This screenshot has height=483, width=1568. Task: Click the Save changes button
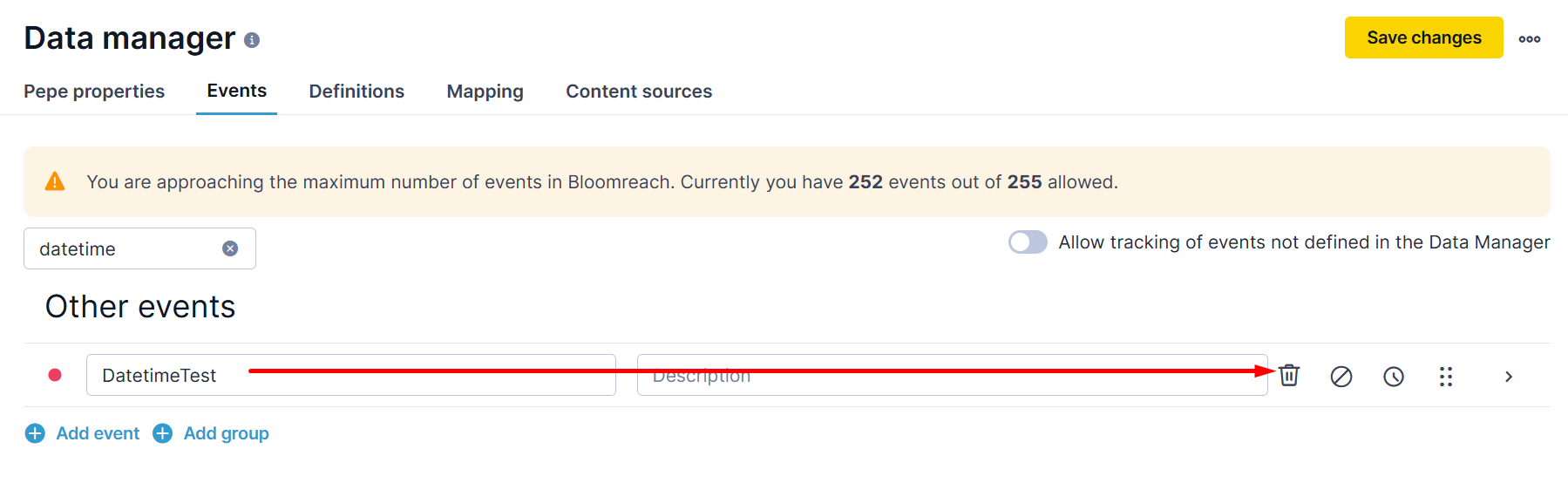1424,37
